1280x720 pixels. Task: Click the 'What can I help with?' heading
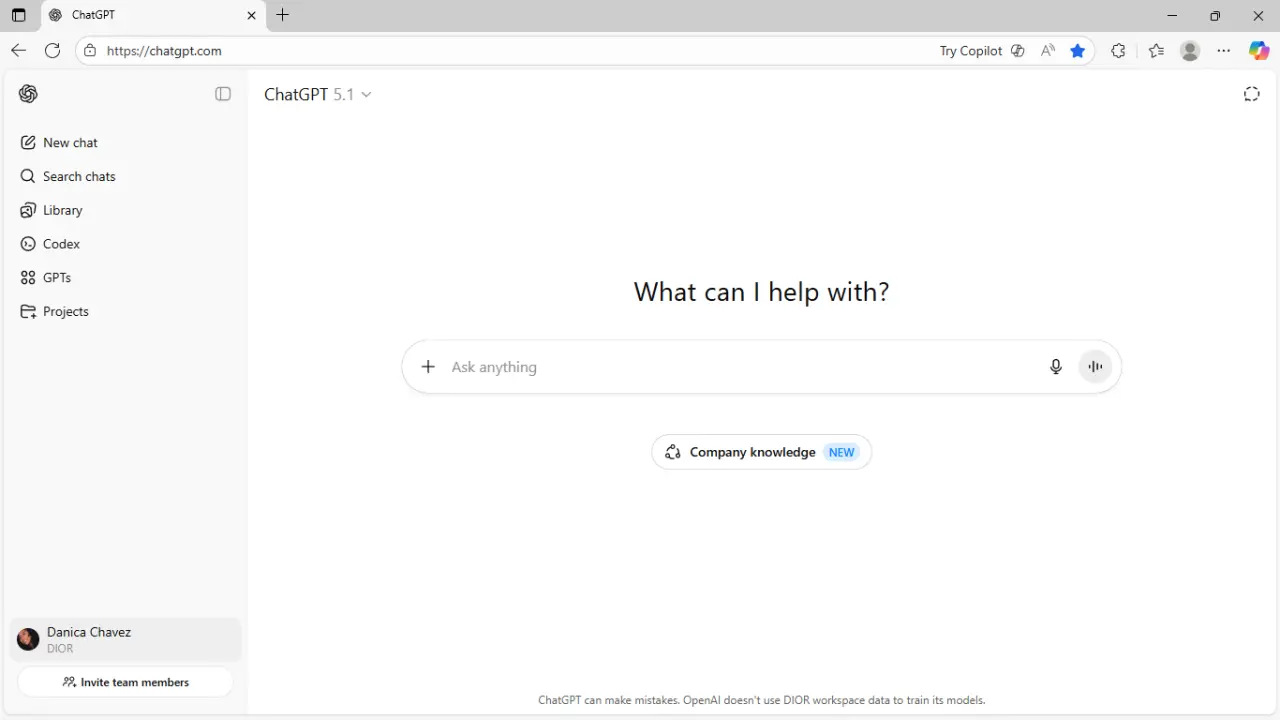761,292
